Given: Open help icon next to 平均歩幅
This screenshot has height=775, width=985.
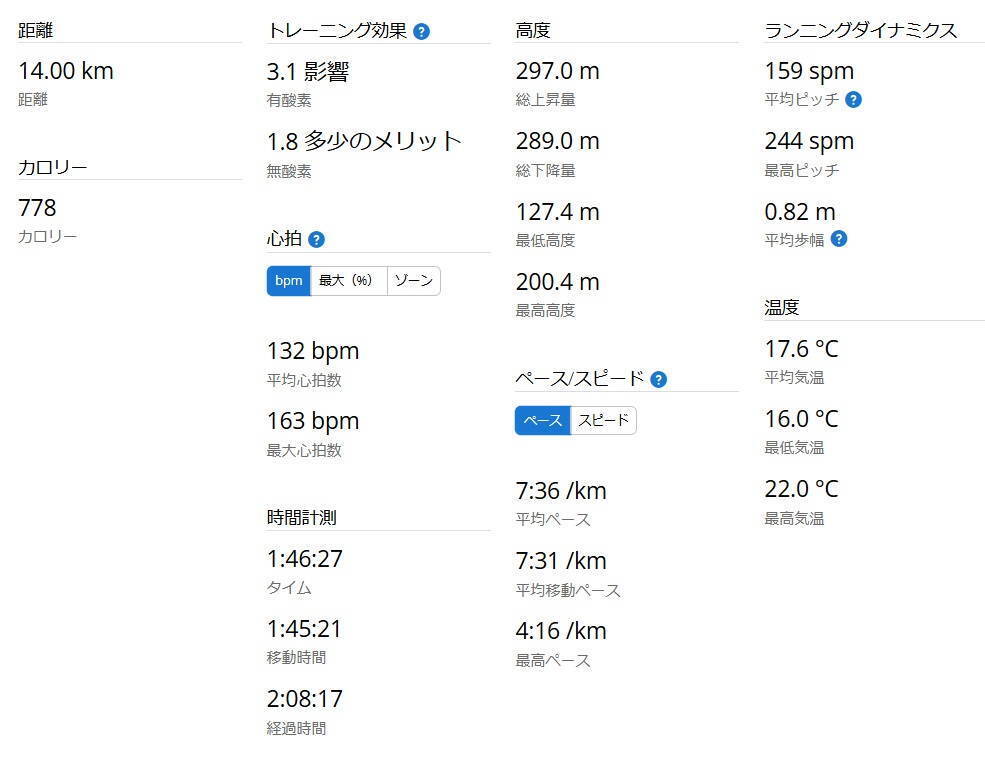Looking at the screenshot, I should pyautogui.click(x=839, y=239).
